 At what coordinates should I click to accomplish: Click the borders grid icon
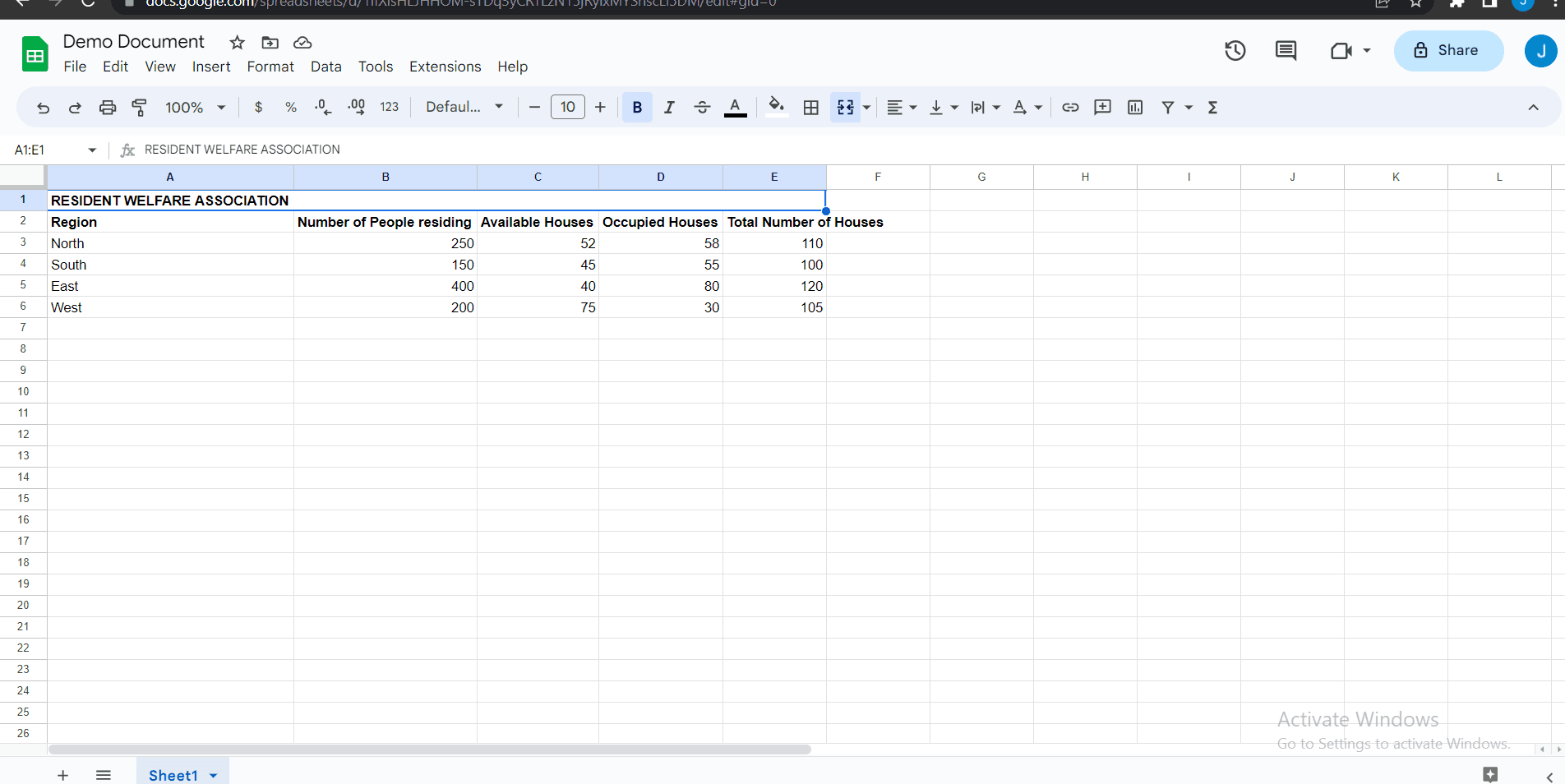click(x=810, y=108)
